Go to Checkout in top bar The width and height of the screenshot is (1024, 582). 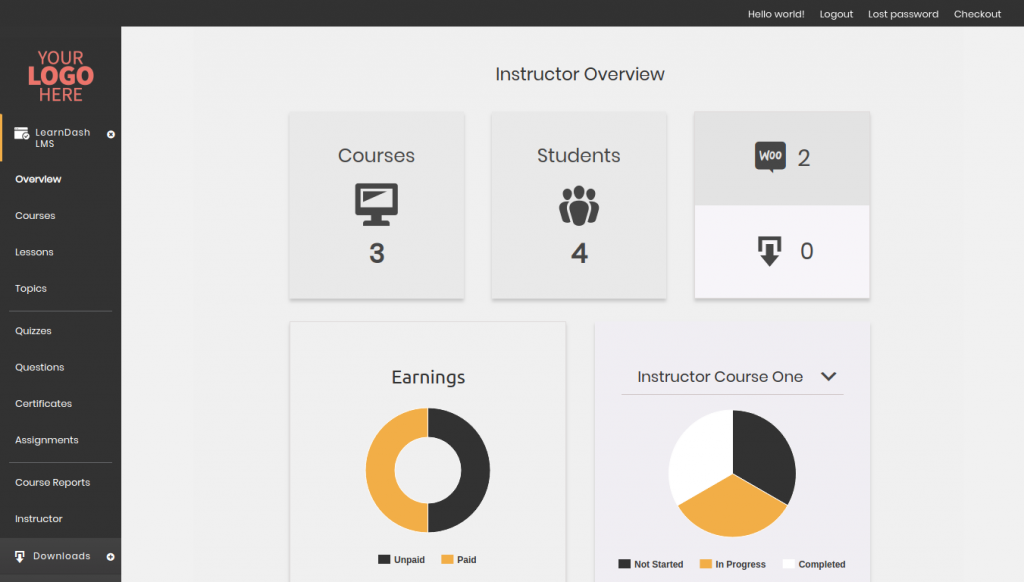click(977, 14)
